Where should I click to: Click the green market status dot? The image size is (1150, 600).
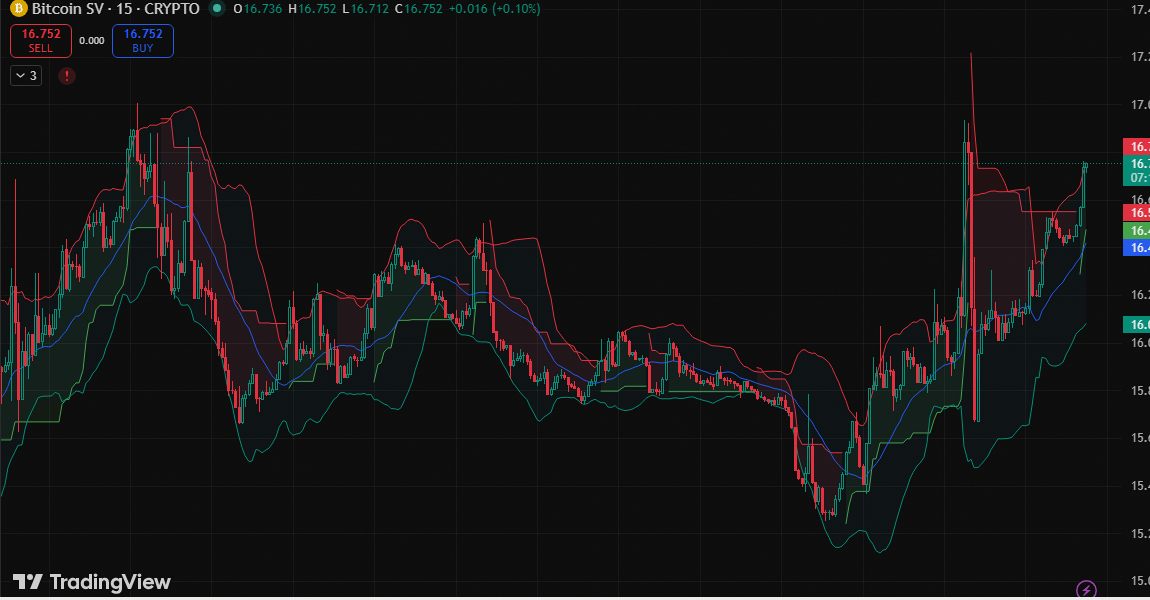[216, 9]
